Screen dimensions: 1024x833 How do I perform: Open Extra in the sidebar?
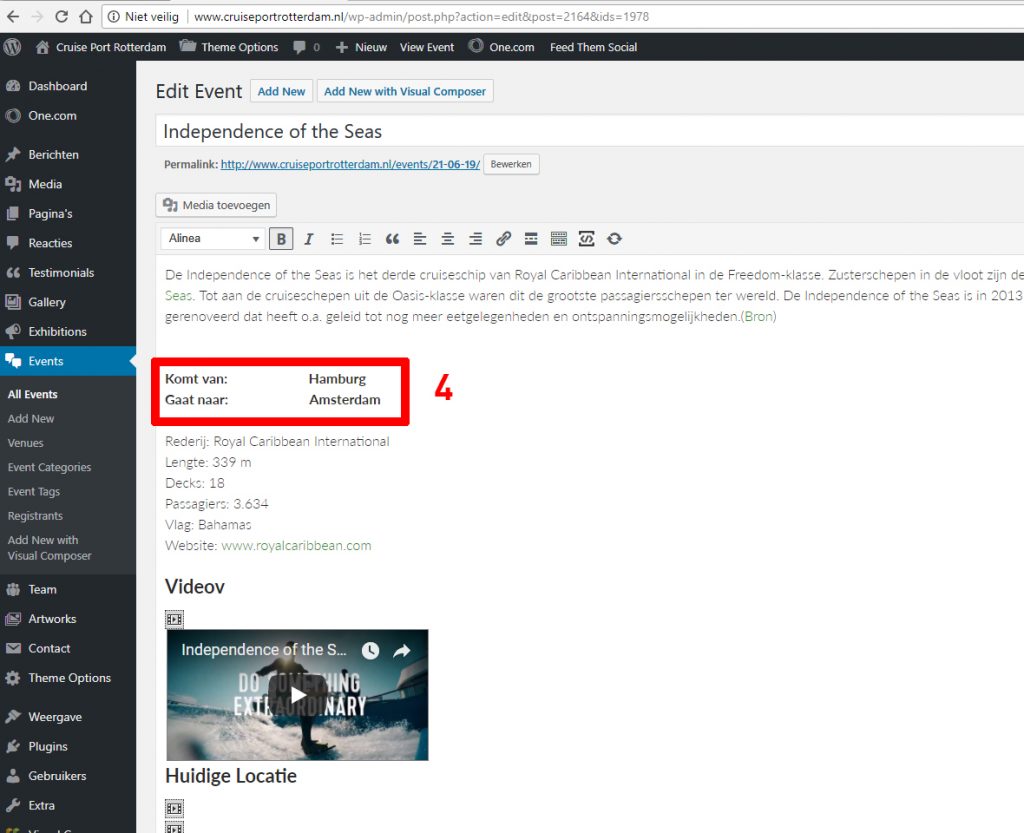68,806
